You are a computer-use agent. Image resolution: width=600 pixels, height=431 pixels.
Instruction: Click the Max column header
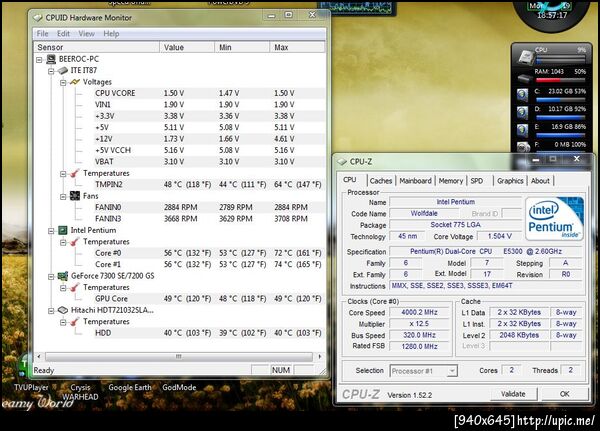tap(297, 47)
